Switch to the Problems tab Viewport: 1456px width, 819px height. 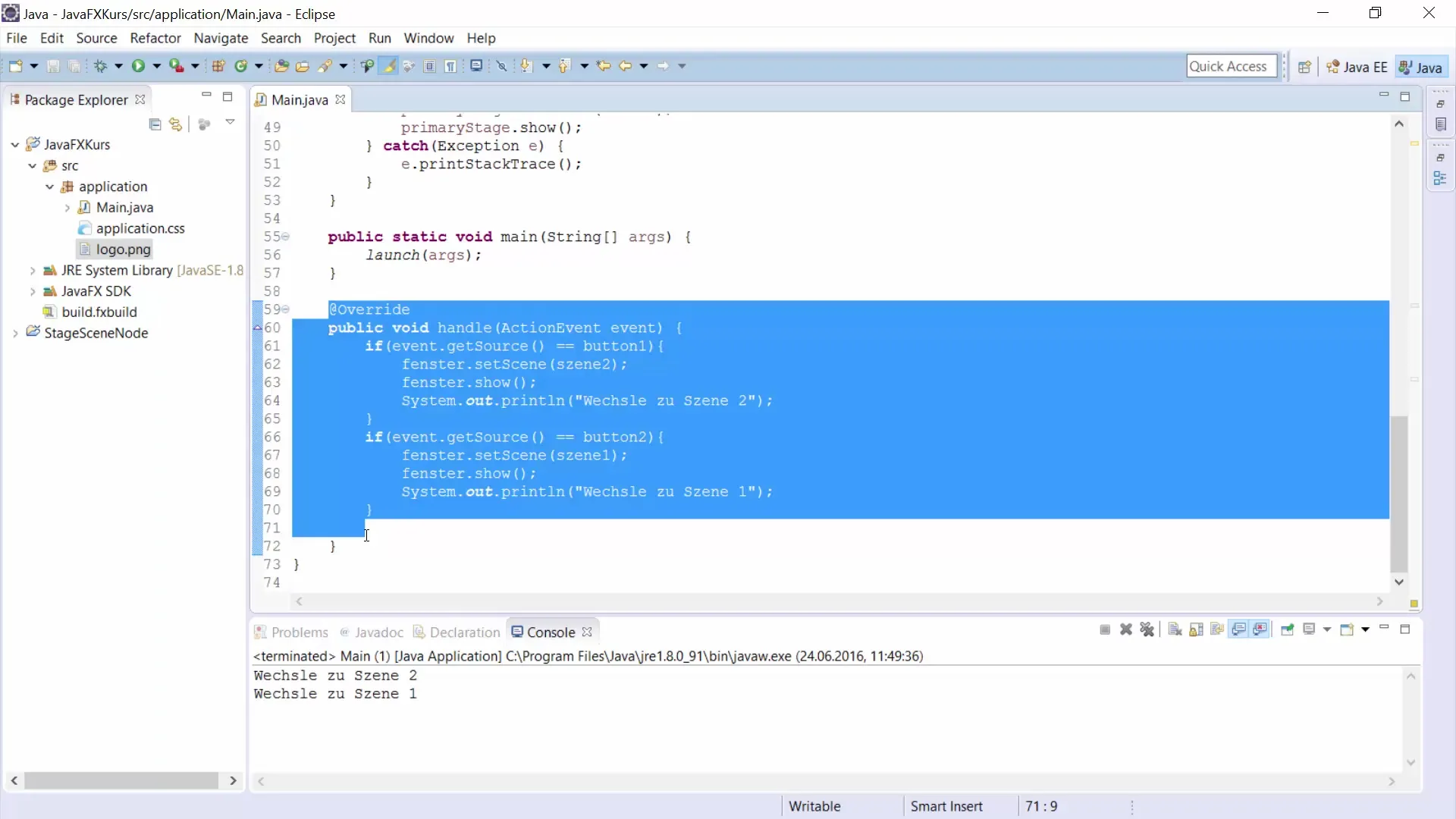click(x=291, y=632)
